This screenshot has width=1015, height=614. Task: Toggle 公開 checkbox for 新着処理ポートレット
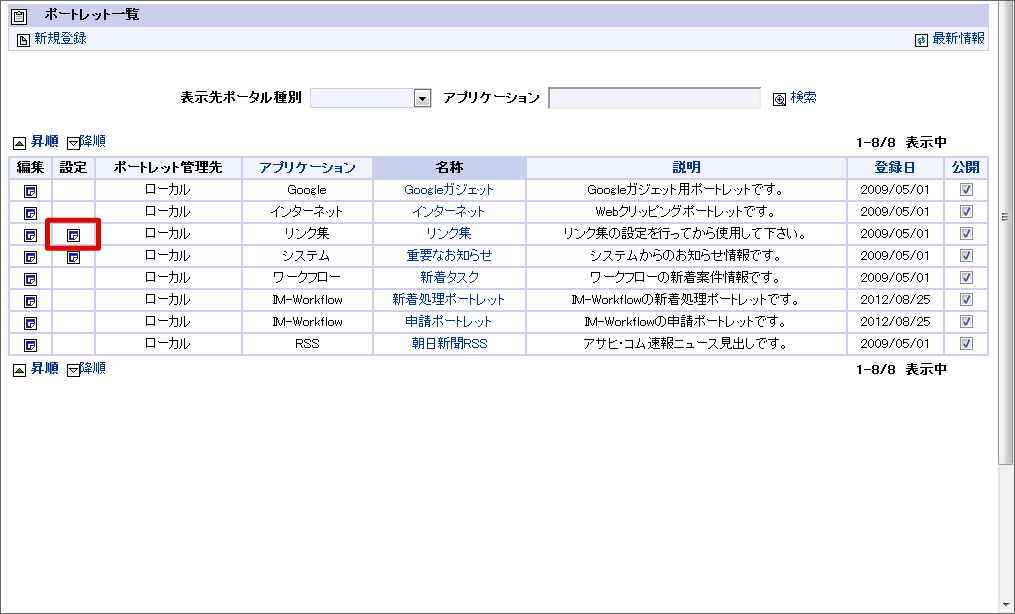point(966,300)
